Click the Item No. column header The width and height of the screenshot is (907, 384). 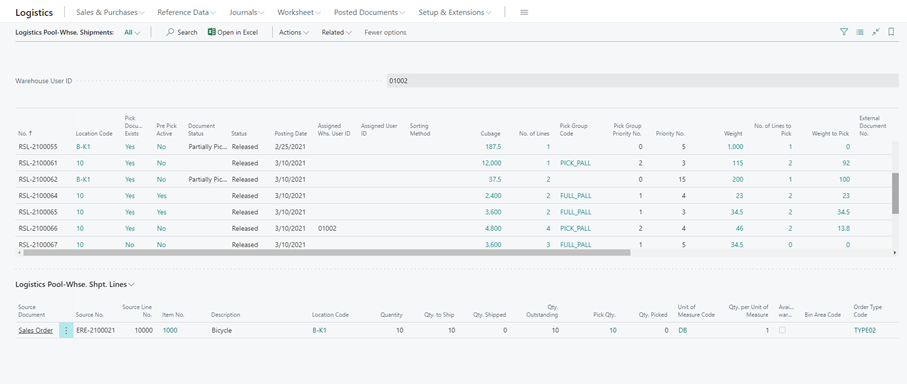[x=173, y=315]
